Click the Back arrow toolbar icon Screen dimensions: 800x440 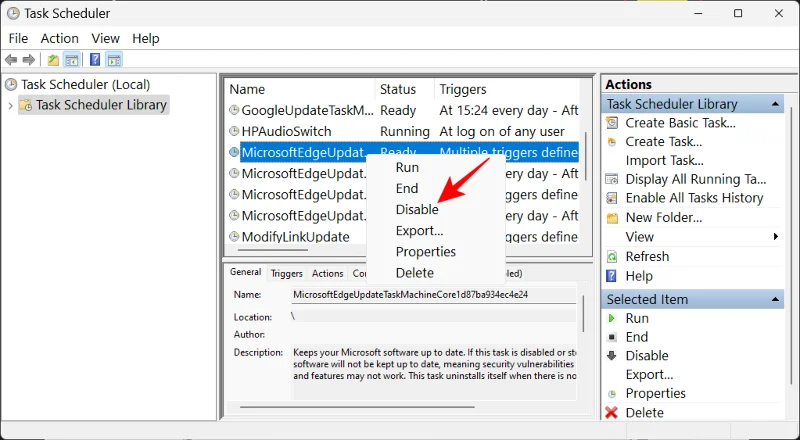coord(11,60)
